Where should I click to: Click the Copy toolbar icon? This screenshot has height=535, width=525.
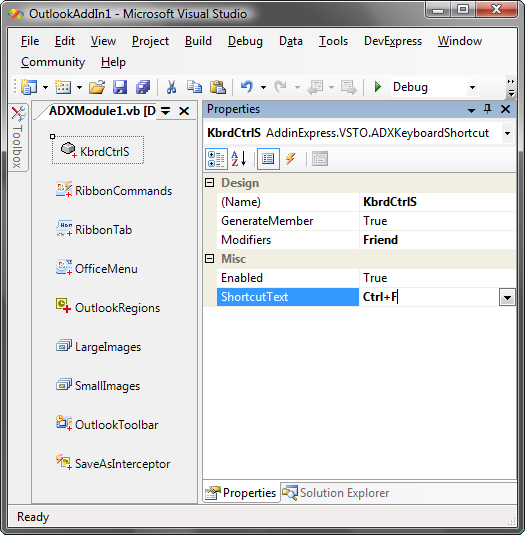[x=194, y=87]
